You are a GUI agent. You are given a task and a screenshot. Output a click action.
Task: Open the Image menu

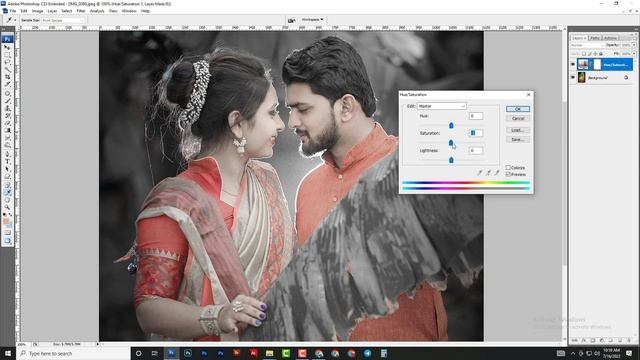pos(37,11)
